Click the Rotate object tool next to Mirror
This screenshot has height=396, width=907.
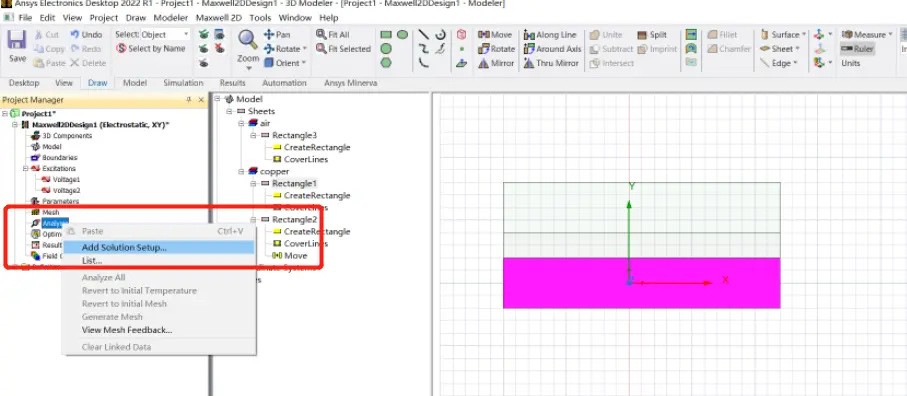pos(496,49)
